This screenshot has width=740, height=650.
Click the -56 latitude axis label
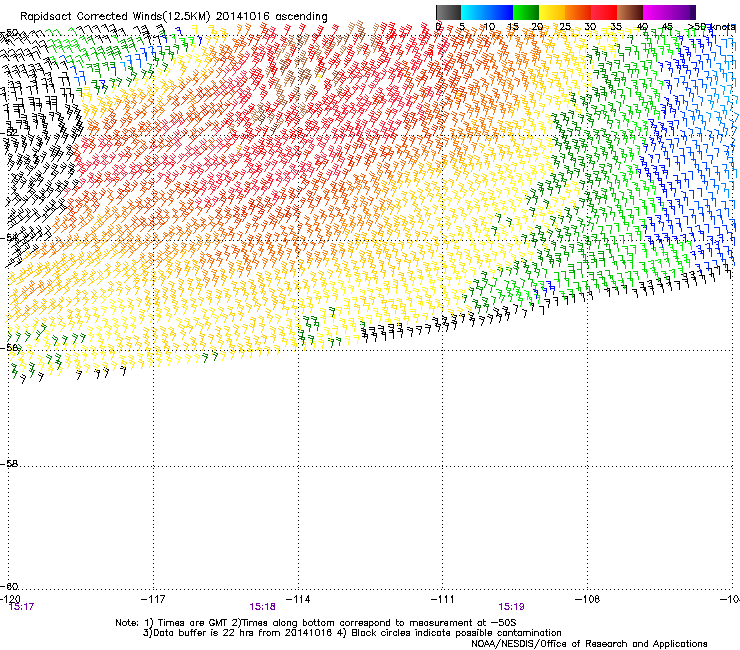(9, 348)
